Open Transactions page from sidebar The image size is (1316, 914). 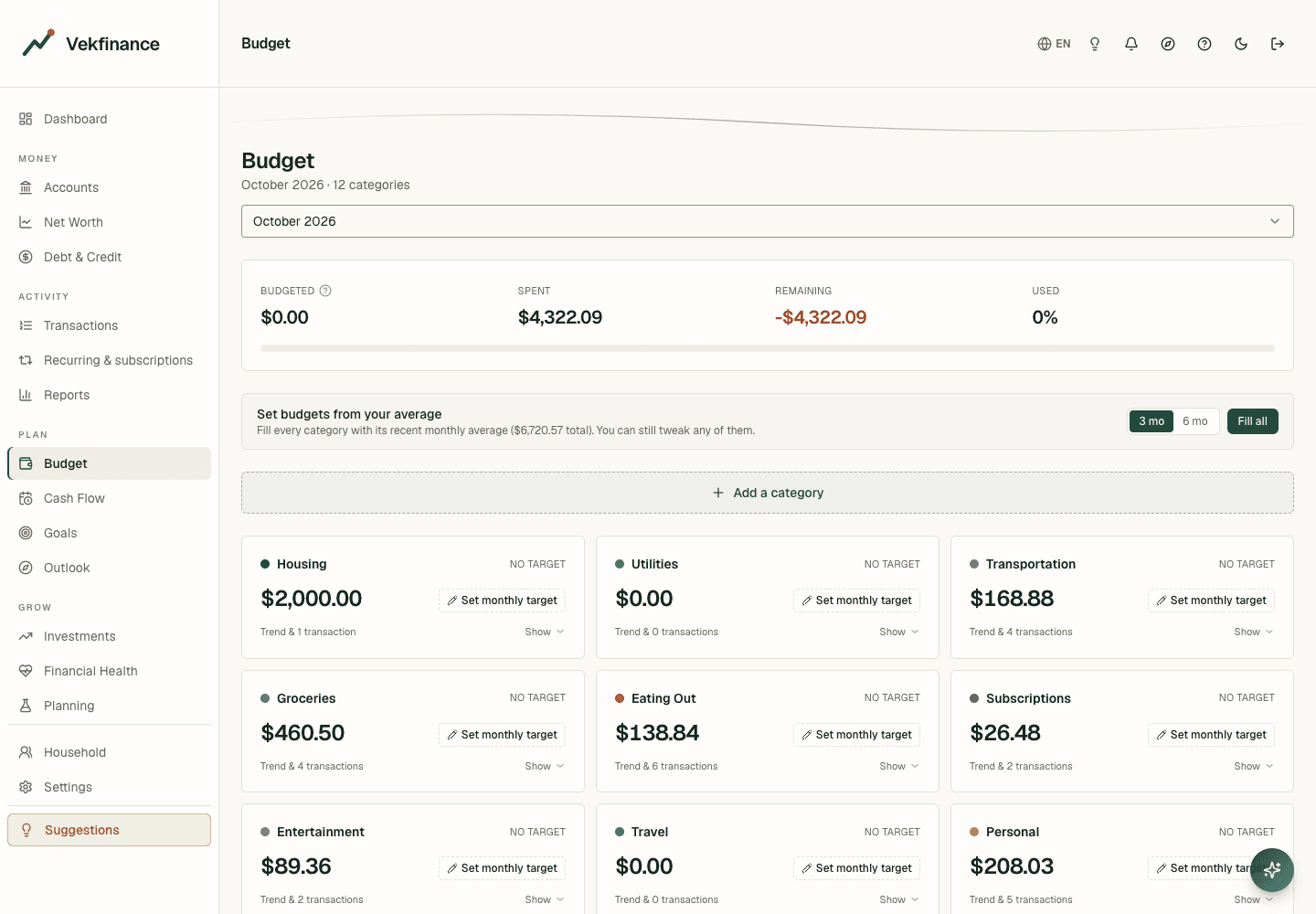click(x=110, y=325)
